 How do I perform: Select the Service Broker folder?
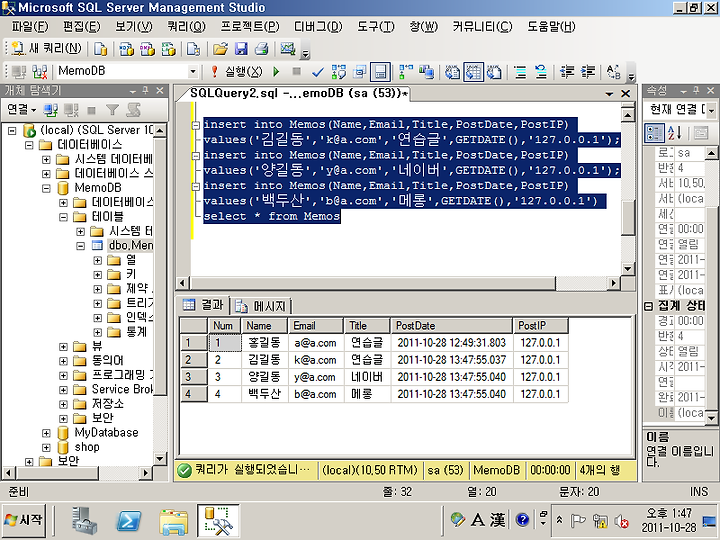123,389
